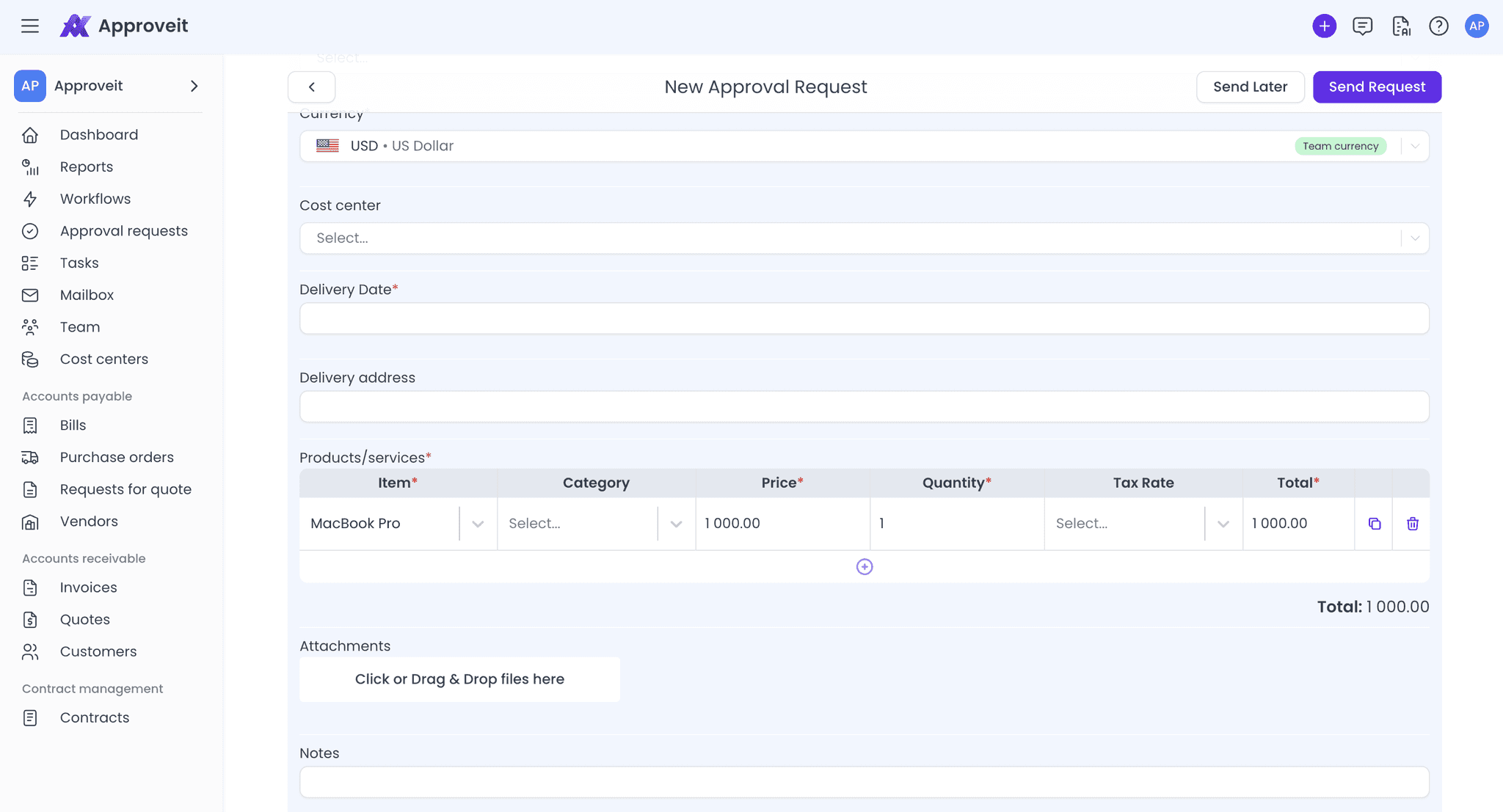This screenshot has height=812, width=1503.
Task: Collapse the sidebar with the chevron arrow
Action: [x=194, y=86]
